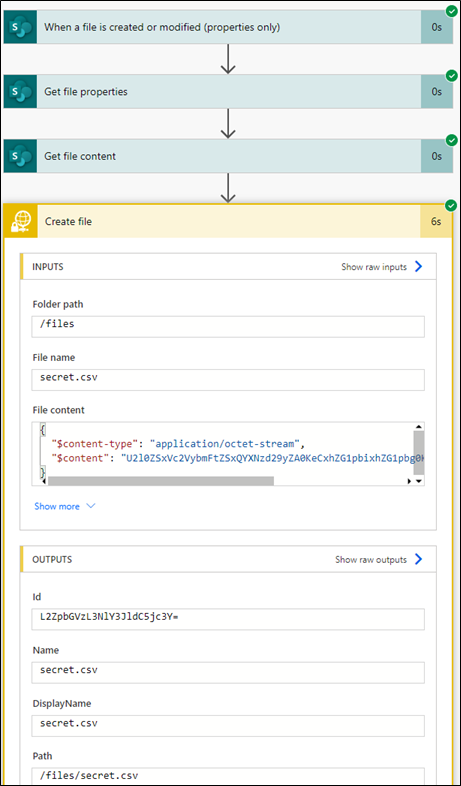461x786 pixels.
Task: Click the File content vertical scrollbar down arrow
Action: [419, 481]
